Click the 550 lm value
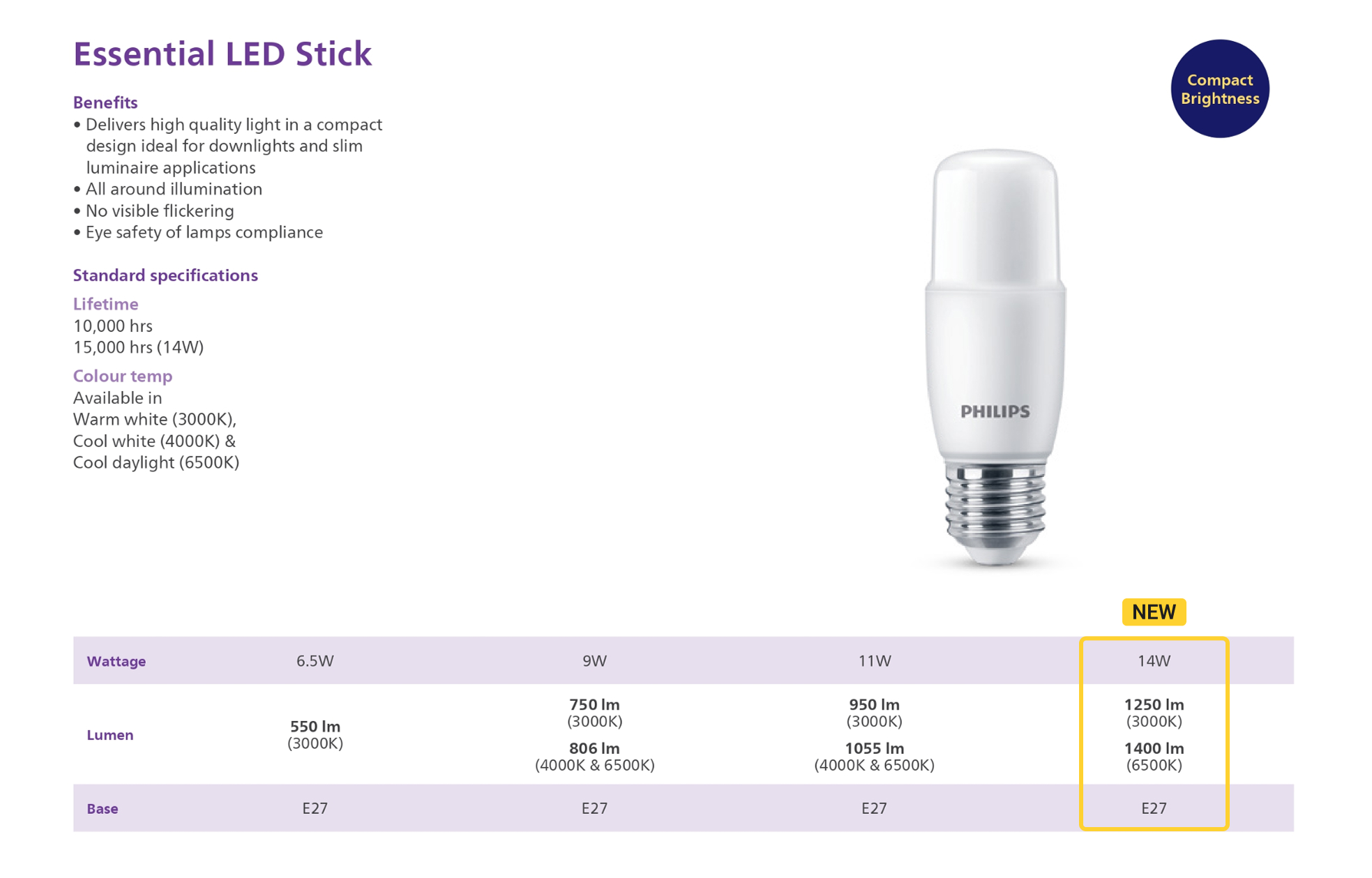The image size is (1372, 878). coord(315,727)
